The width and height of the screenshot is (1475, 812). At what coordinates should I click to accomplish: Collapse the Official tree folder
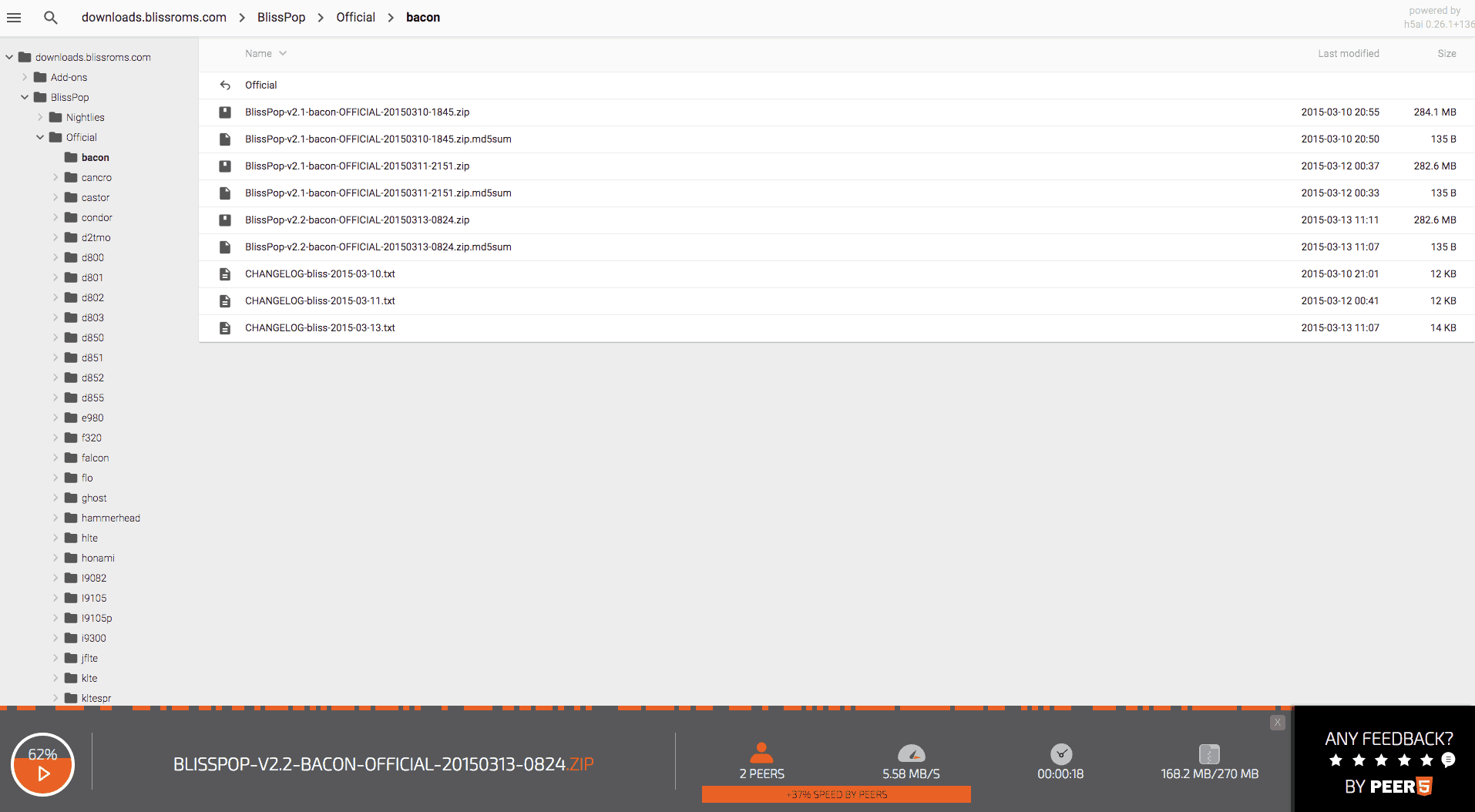pyautogui.click(x=40, y=137)
